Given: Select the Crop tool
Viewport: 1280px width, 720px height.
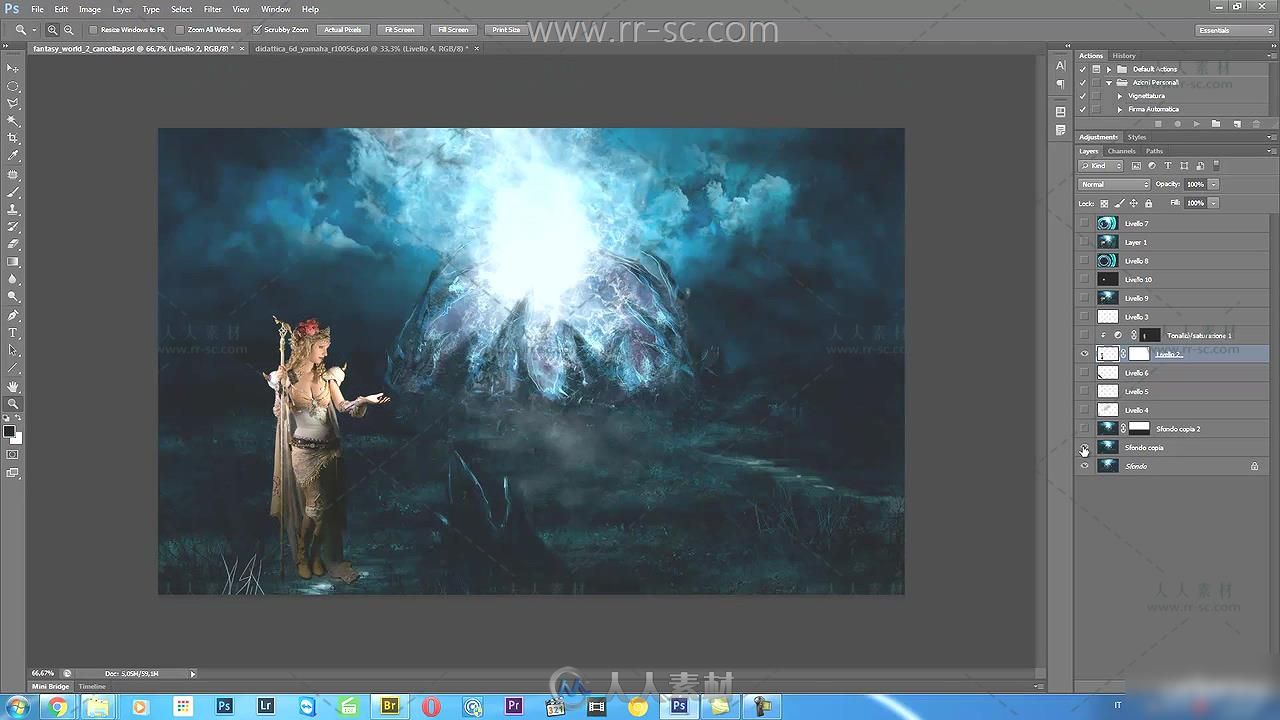Looking at the screenshot, I should tap(13, 138).
